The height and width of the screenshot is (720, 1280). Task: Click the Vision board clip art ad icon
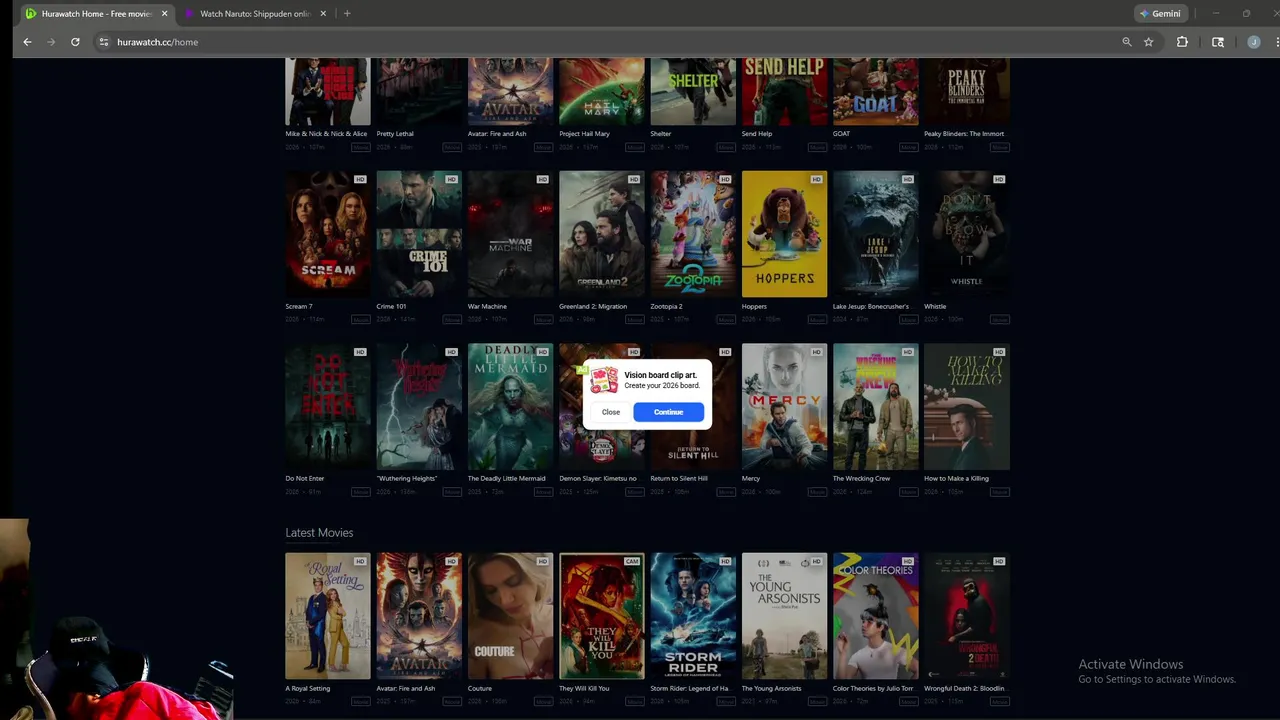604,380
